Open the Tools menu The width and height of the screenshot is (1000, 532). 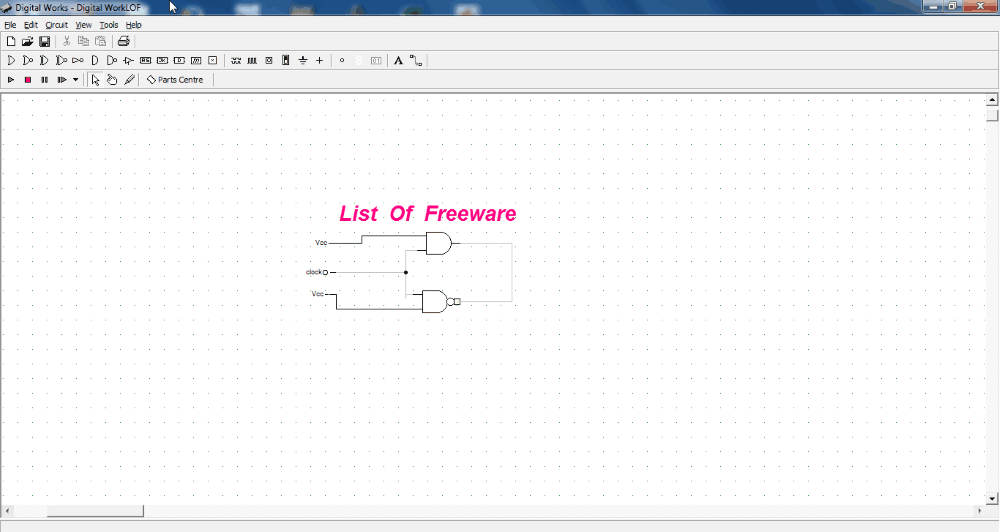coord(108,25)
